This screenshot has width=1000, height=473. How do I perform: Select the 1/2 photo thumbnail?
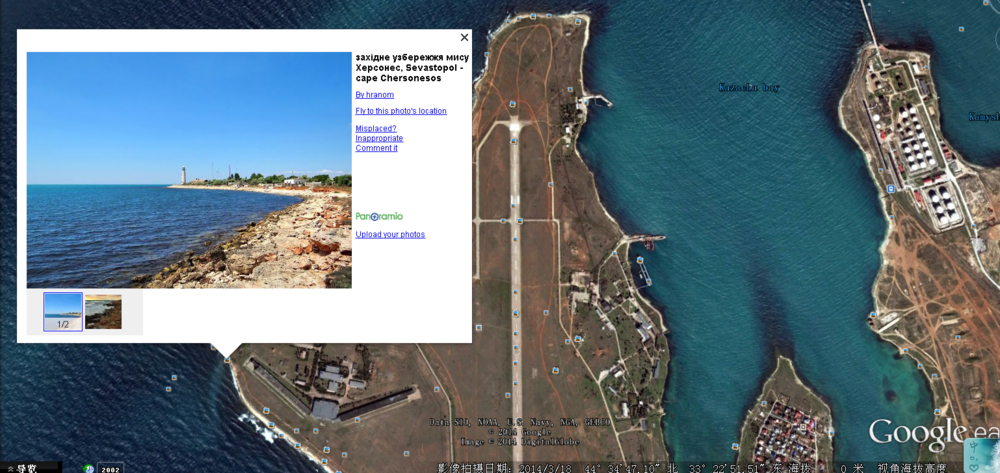point(62,312)
